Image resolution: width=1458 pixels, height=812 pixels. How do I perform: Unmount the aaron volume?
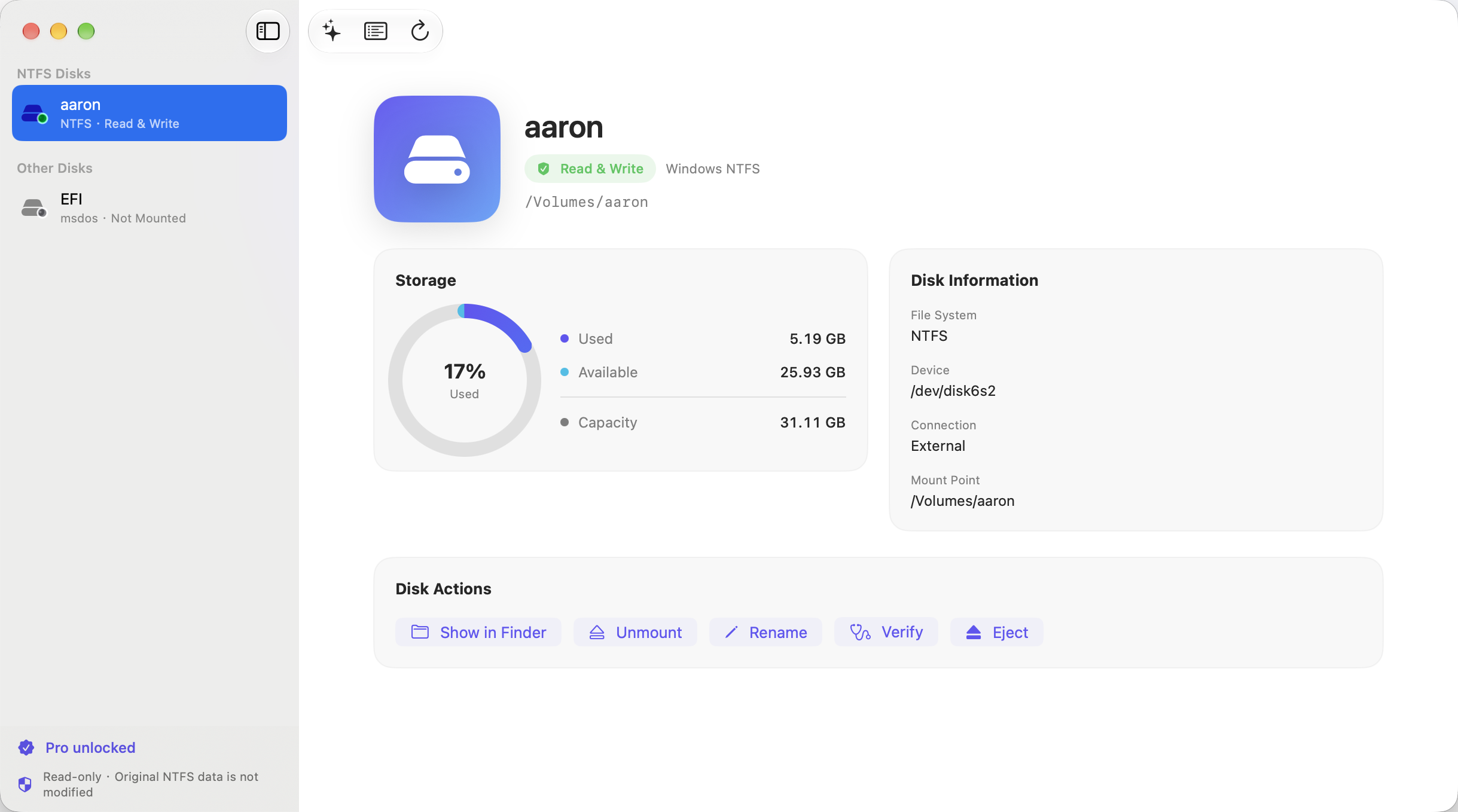coord(635,632)
